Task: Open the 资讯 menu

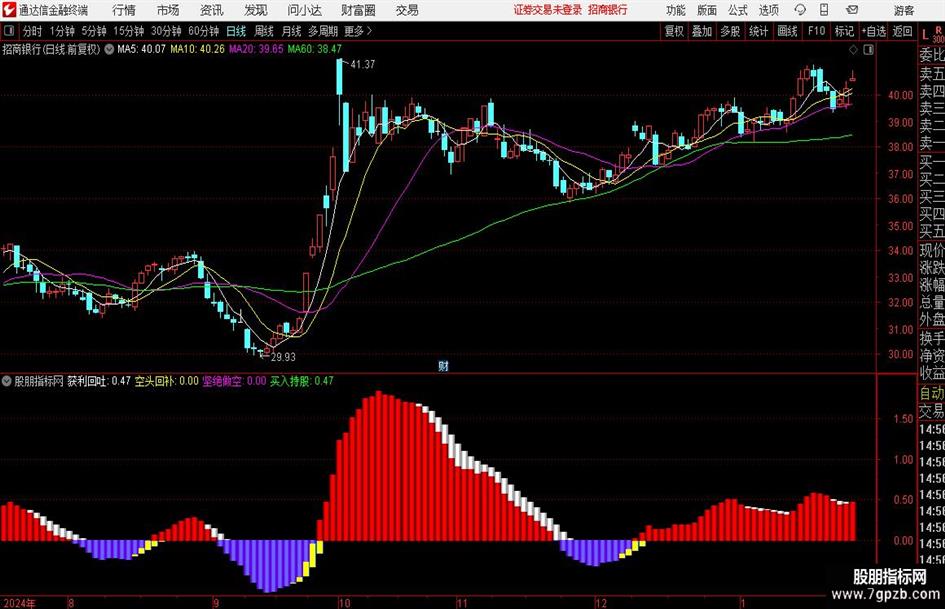Action: (x=212, y=10)
